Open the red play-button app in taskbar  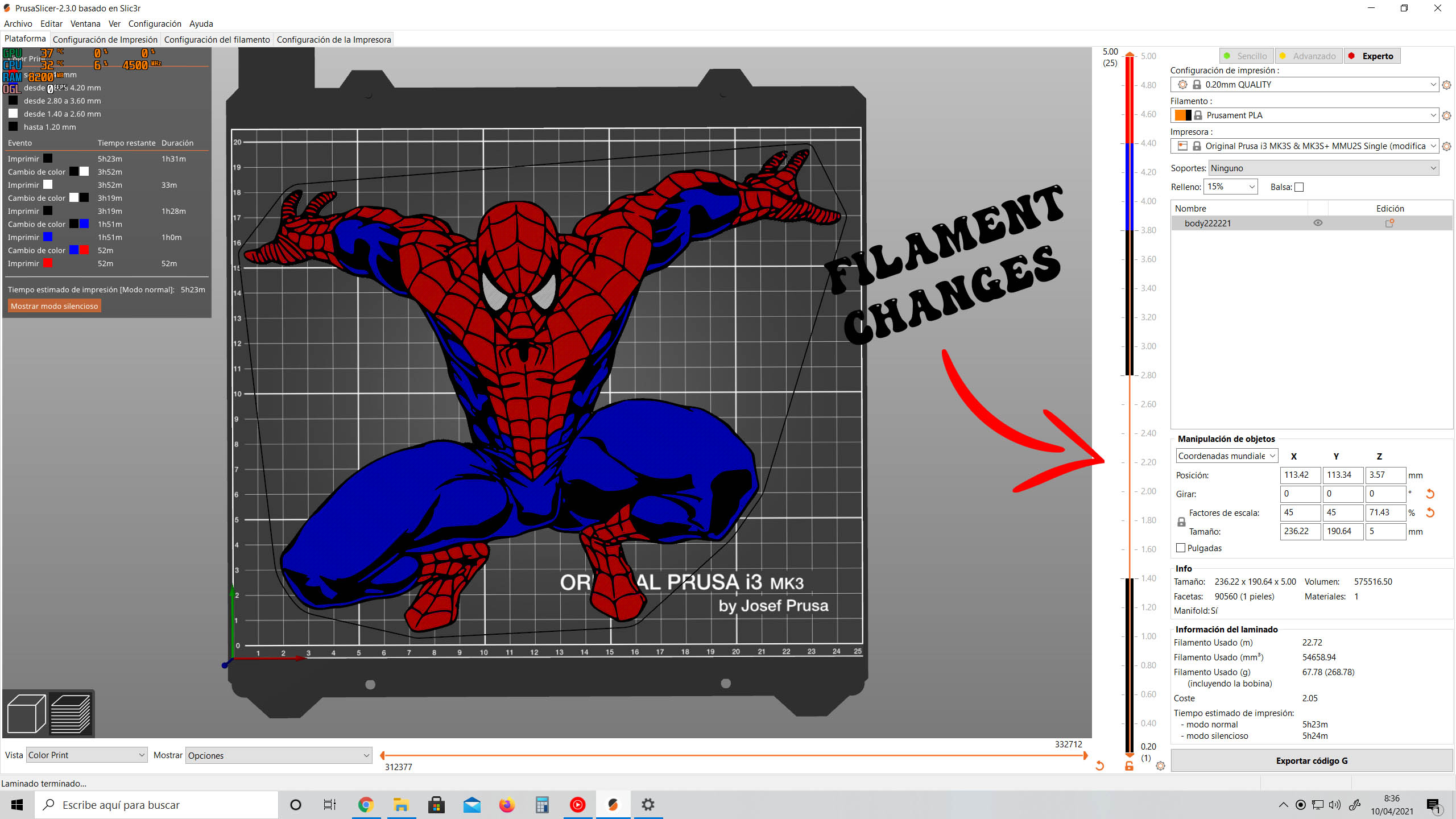click(577, 805)
